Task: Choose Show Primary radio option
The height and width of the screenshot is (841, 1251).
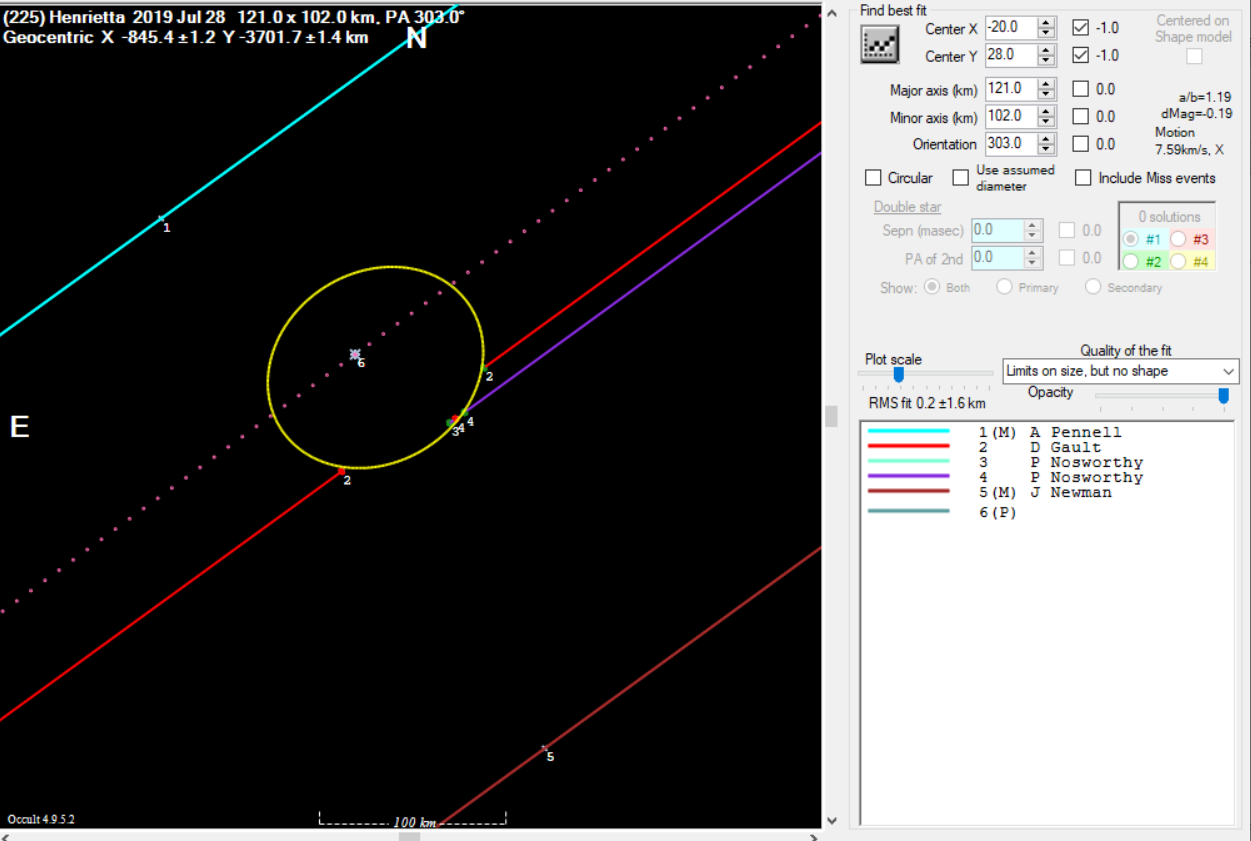Action: (1005, 287)
